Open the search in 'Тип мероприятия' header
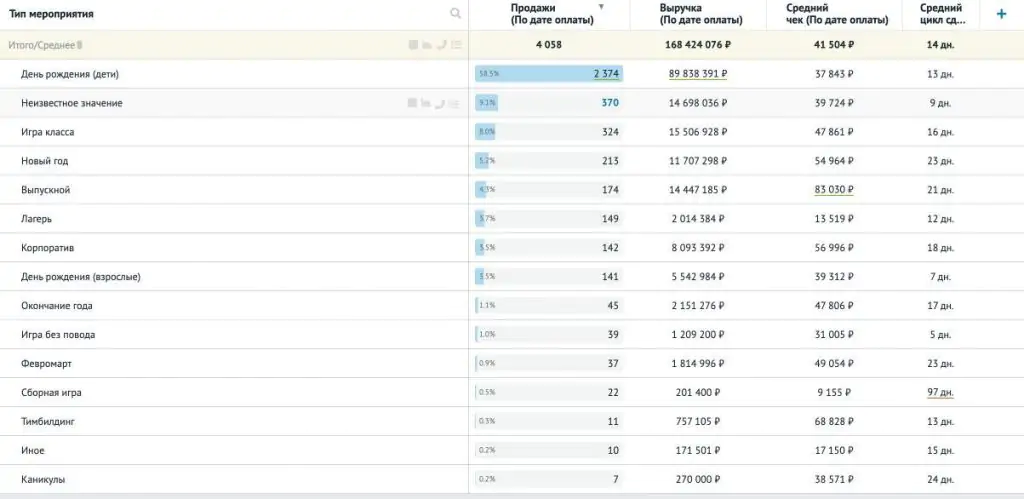The width and height of the screenshot is (1024, 499). coord(455,14)
